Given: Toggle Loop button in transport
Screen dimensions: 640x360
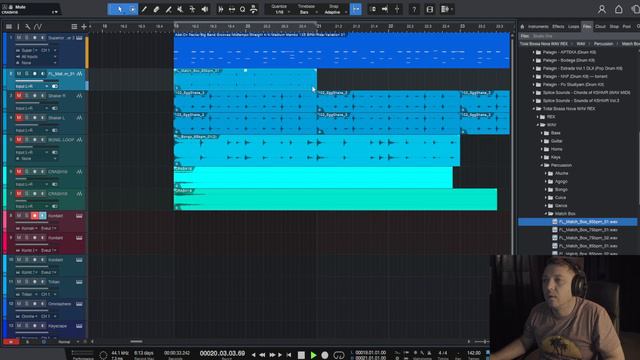Looking at the screenshot, I should coord(338,355).
